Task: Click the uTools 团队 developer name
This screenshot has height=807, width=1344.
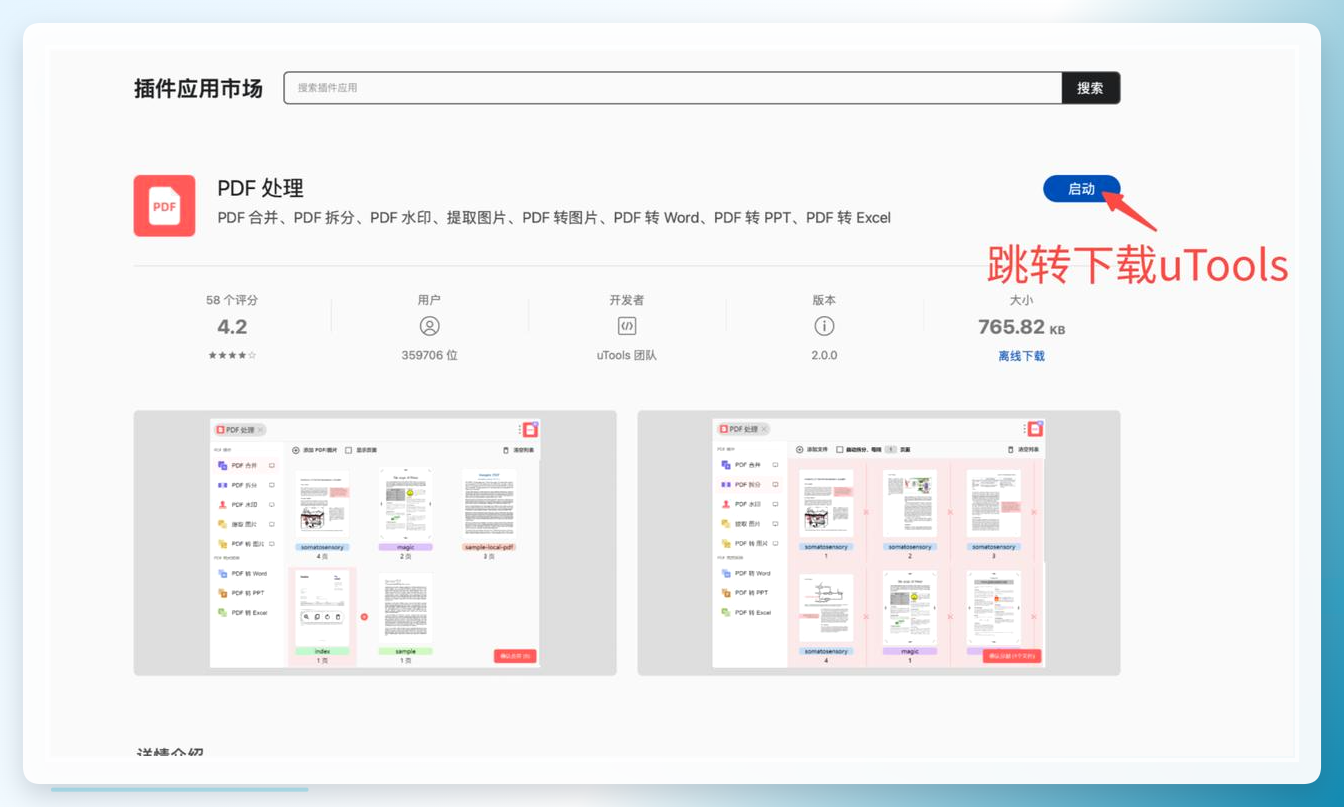Action: 627,355
